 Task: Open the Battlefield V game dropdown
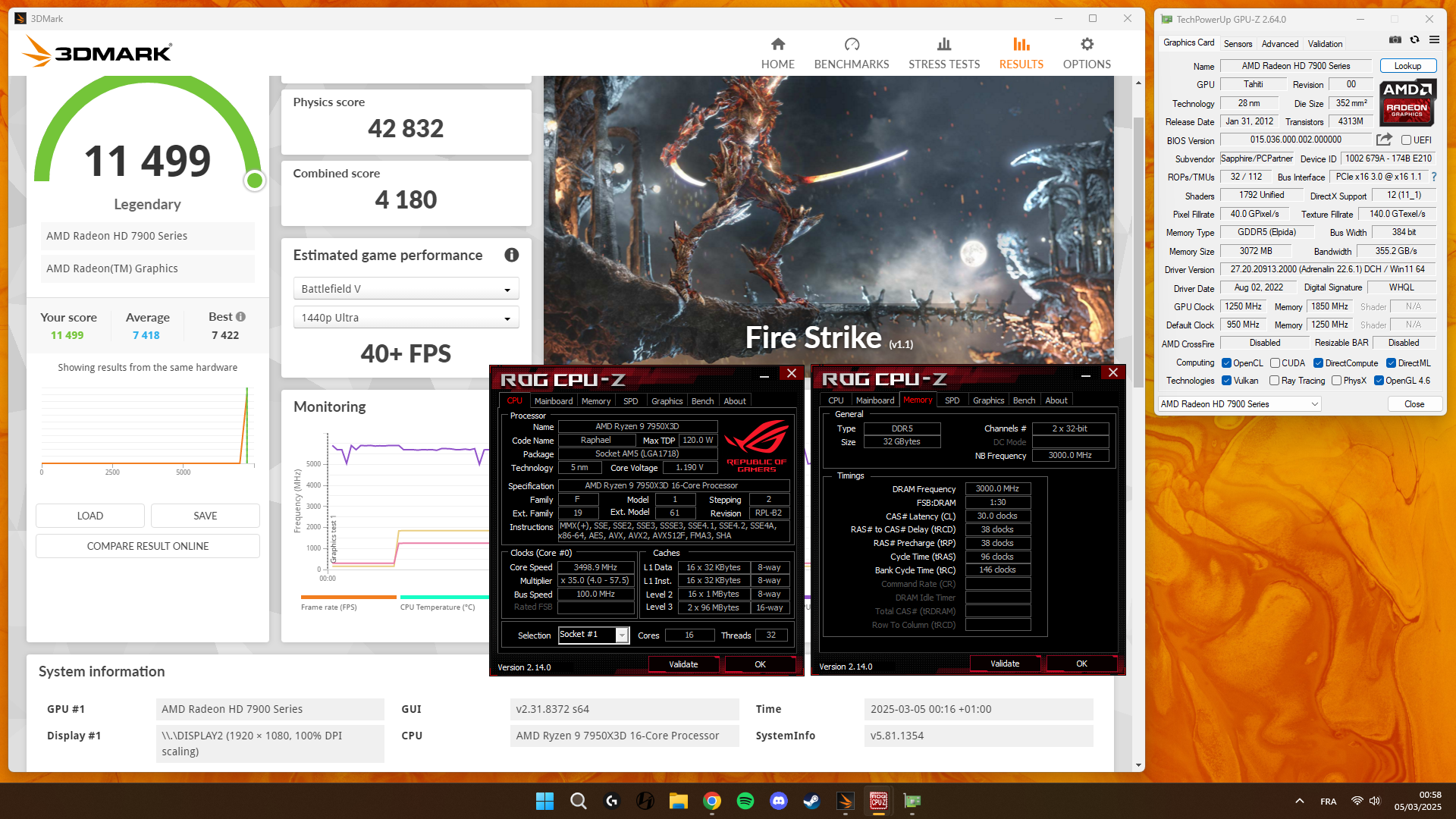click(x=406, y=289)
